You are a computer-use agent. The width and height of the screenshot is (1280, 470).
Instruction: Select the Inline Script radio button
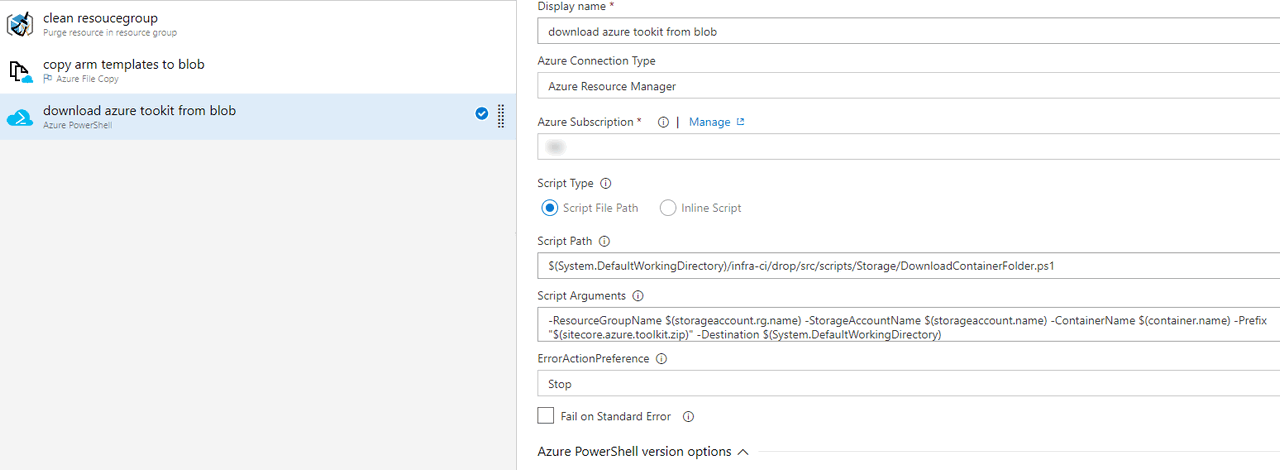pos(668,208)
